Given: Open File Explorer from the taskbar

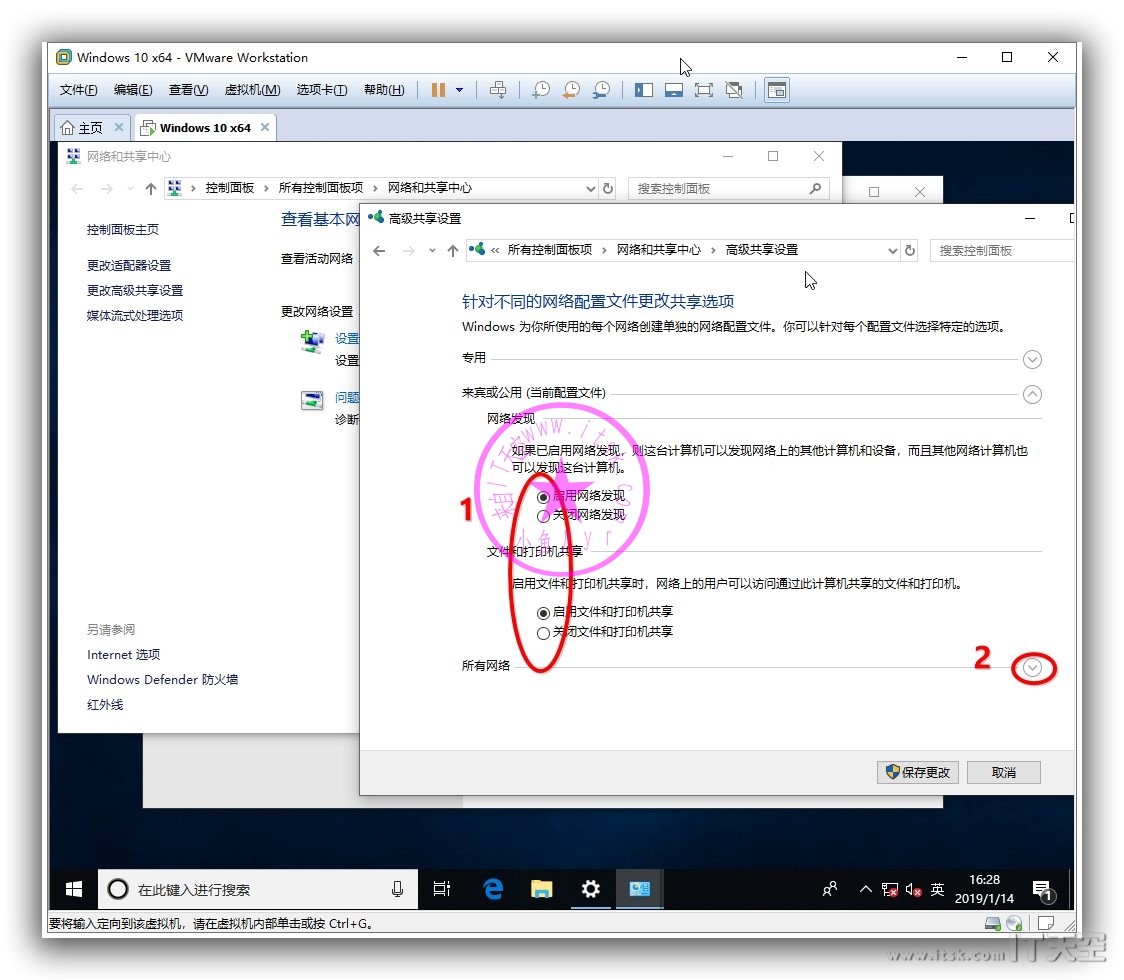Looking at the screenshot, I should tap(541, 890).
